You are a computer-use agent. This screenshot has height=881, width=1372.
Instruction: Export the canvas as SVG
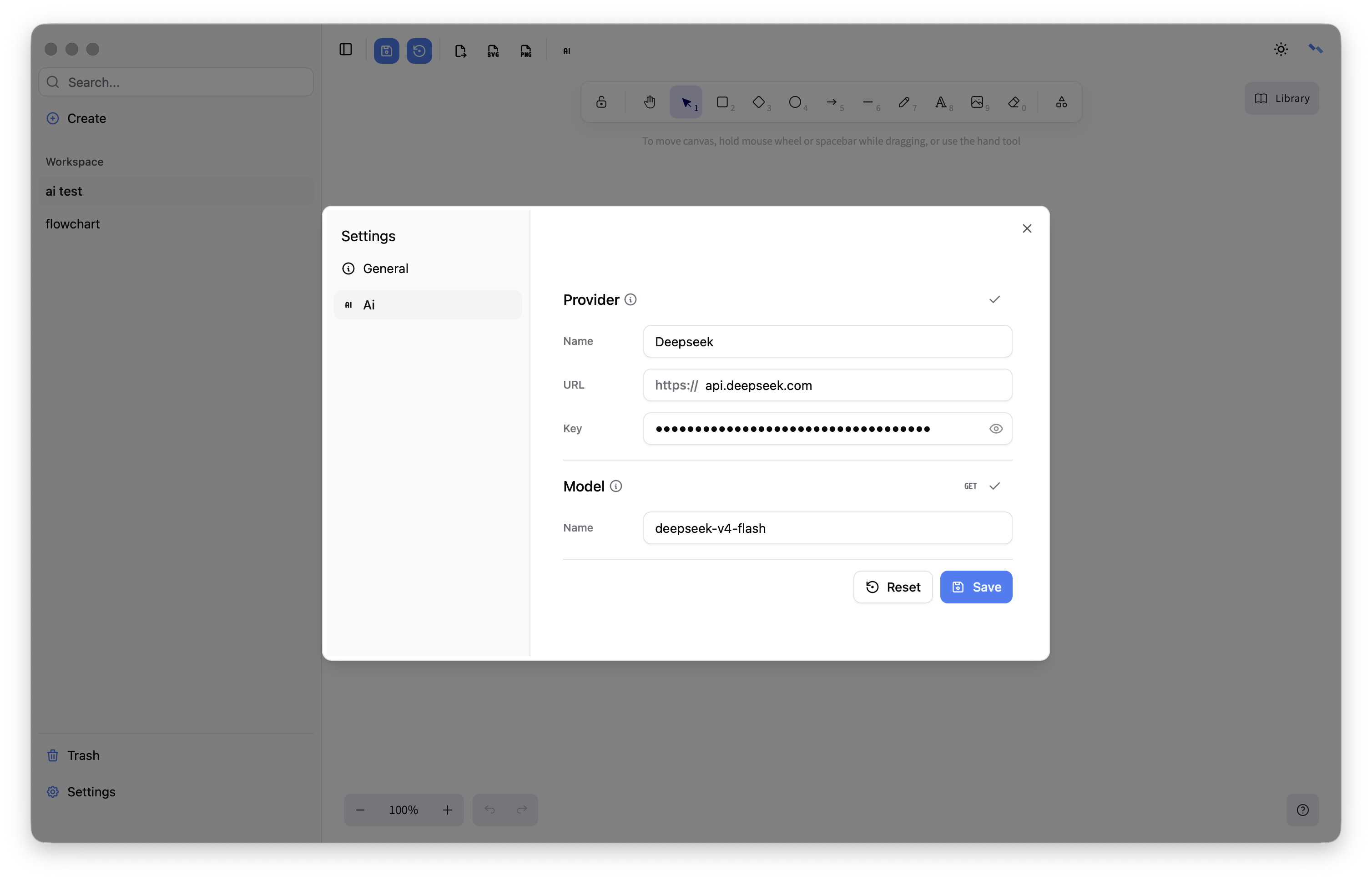pos(493,51)
